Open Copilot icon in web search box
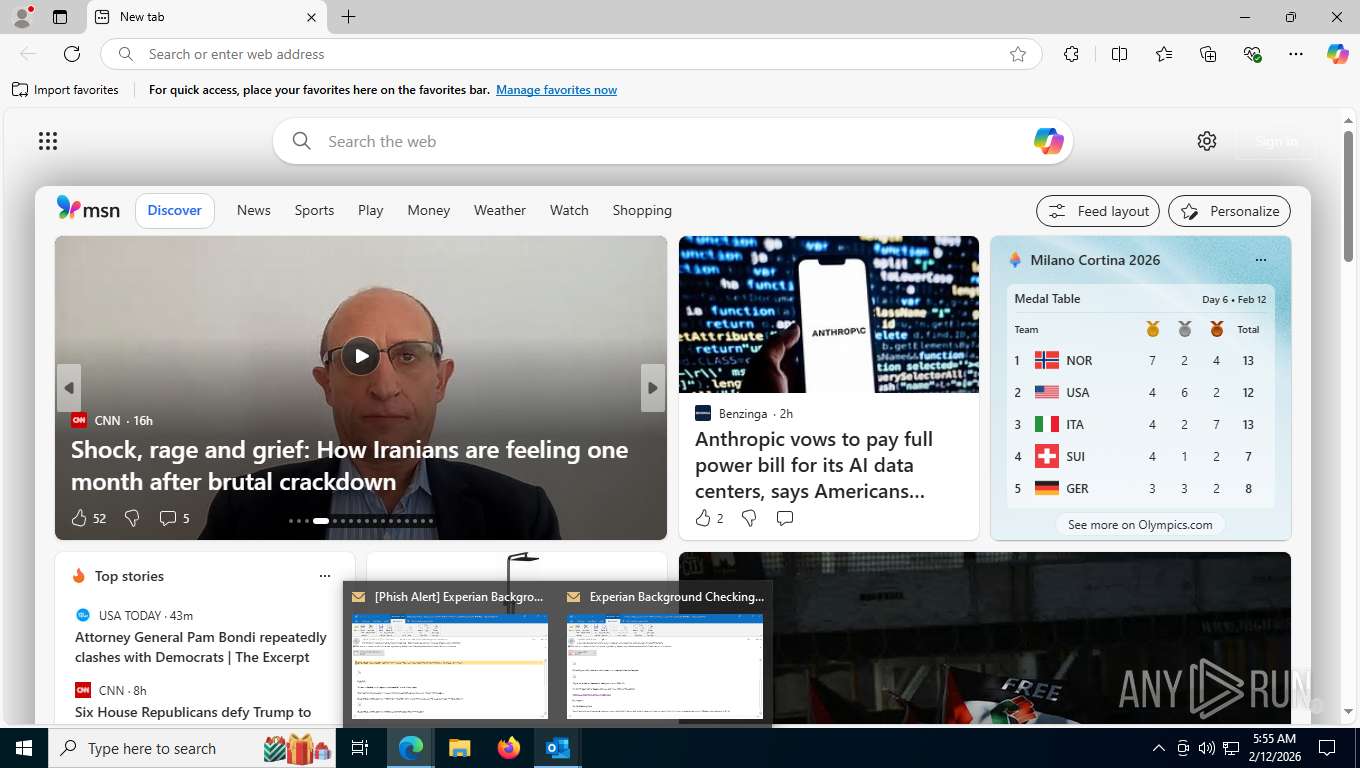 pos(1048,141)
